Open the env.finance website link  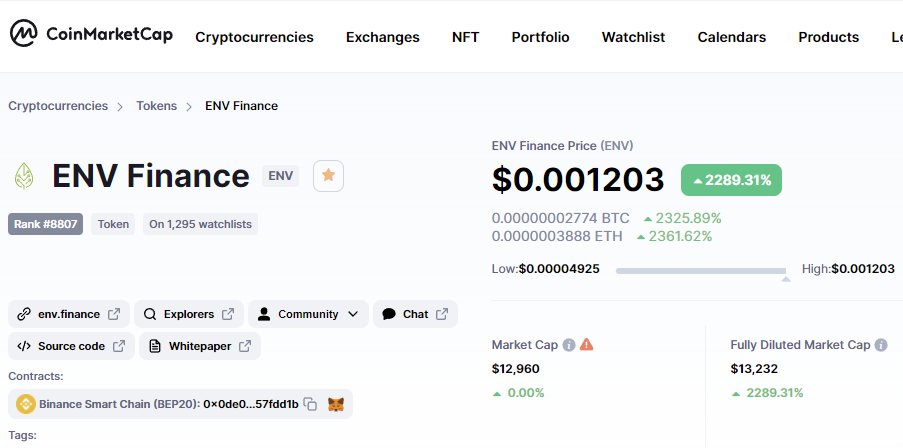point(69,314)
